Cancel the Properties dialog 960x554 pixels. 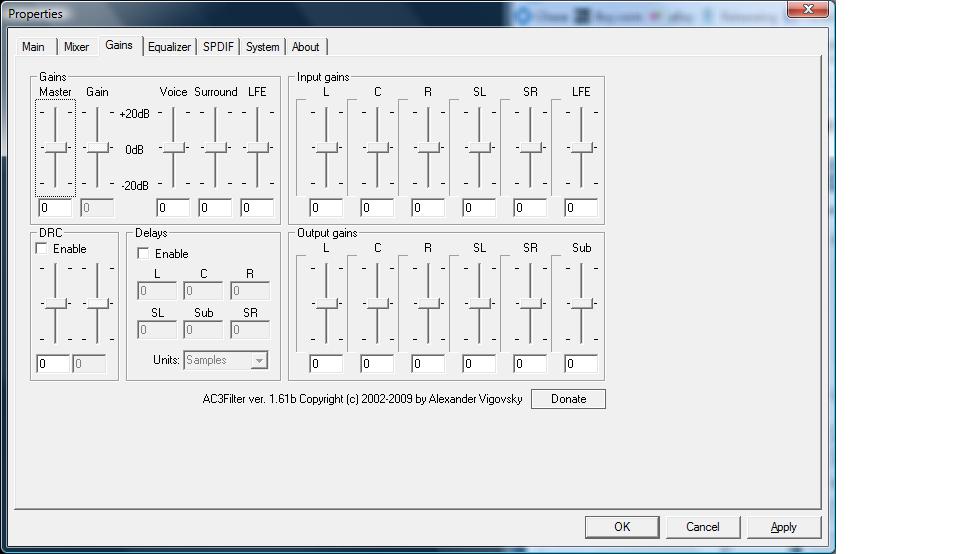[x=702, y=527]
